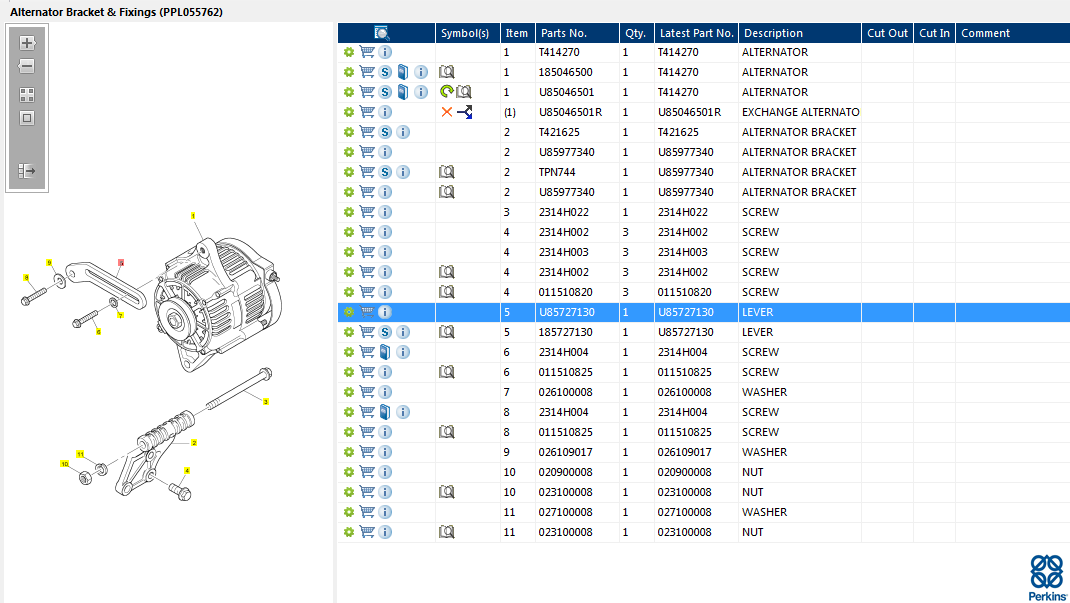
Task: Click the four-squares fit view icon
Action: pos(27,95)
